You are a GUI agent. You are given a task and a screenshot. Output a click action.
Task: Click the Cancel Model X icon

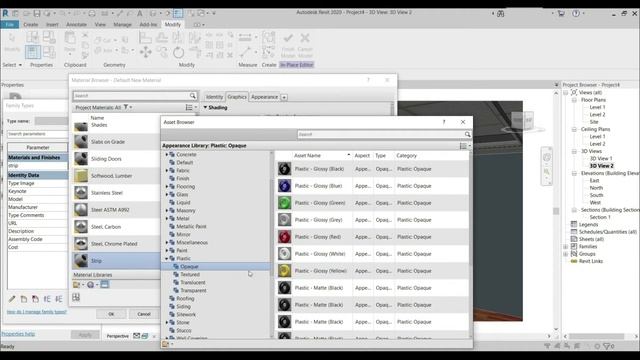(305, 38)
